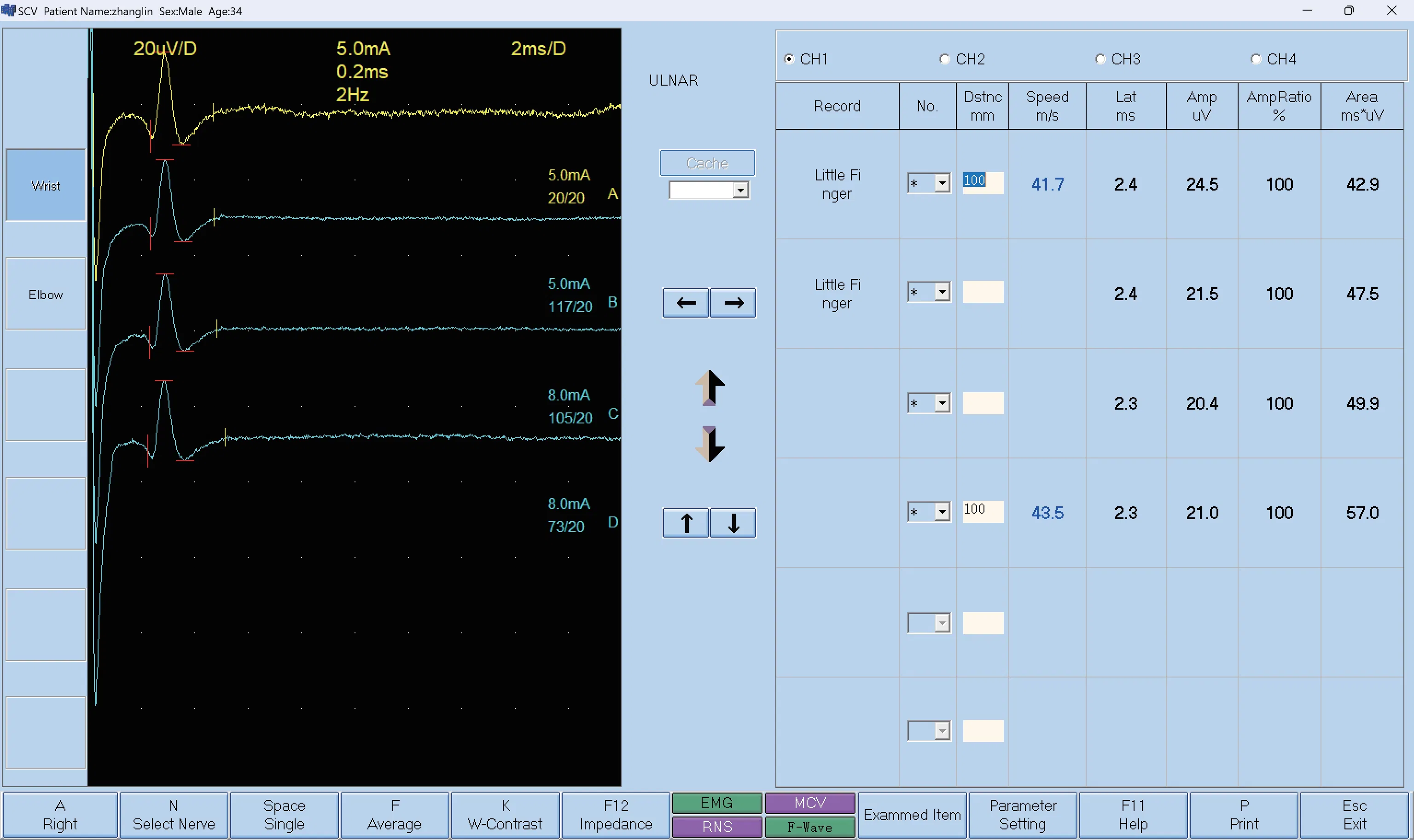Click the SCV icon in the title bar
This screenshot has height=840, width=1414.
pos(8,11)
